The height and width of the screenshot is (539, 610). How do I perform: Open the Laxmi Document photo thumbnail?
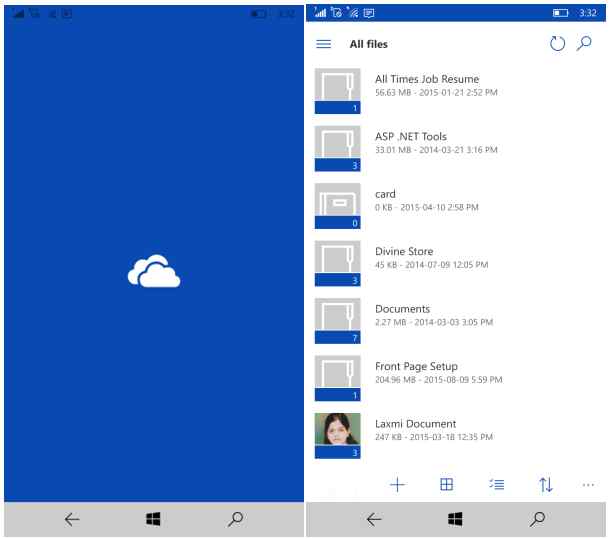pyautogui.click(x=338, y=435)
